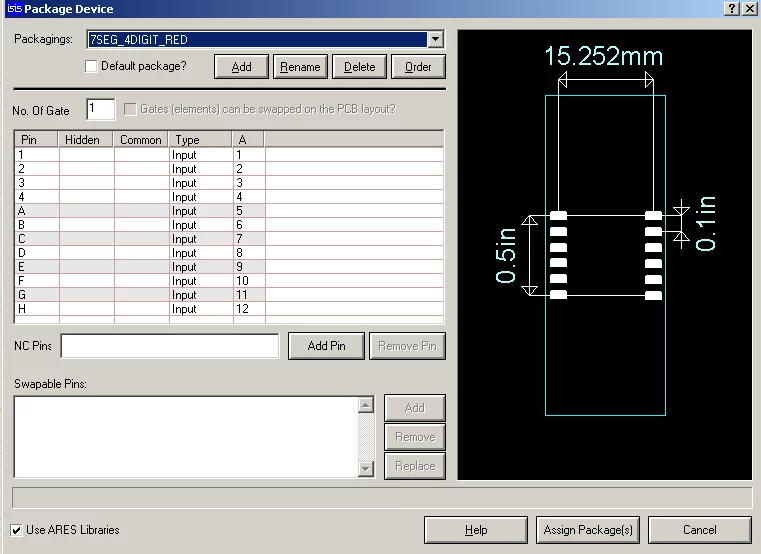
Task: Toggle the Default package checkbox
Action: coord(92,67)
